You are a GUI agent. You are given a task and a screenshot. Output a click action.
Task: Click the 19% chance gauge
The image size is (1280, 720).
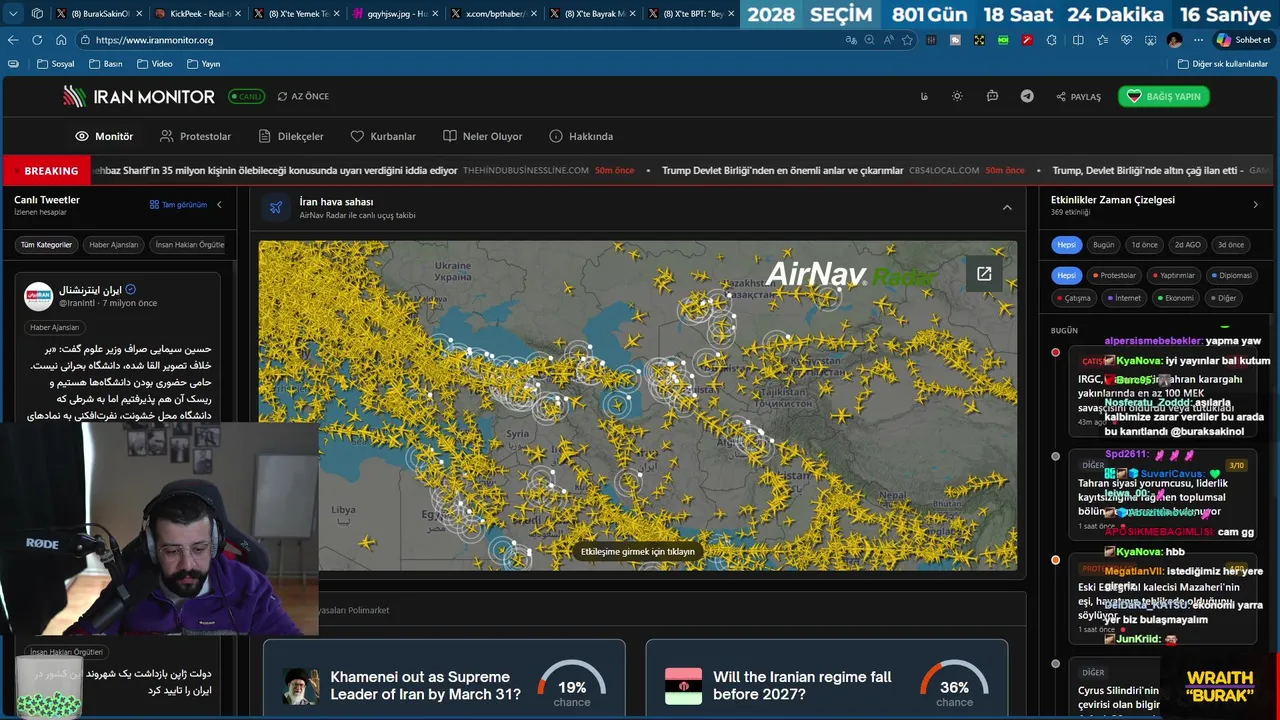click(x=572, y=684)
